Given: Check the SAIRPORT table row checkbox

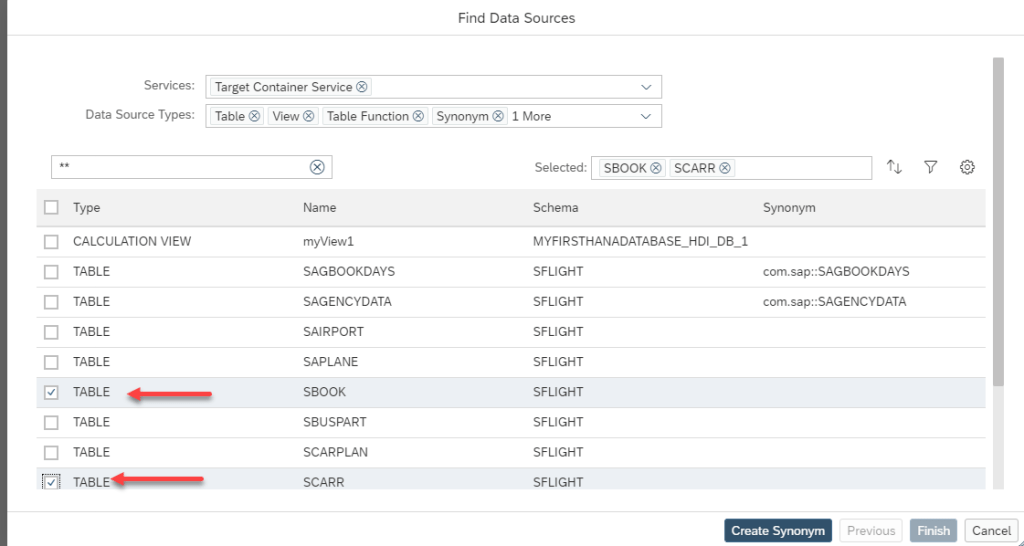Looking at the screenshot, I should click(x=51, y=332).
